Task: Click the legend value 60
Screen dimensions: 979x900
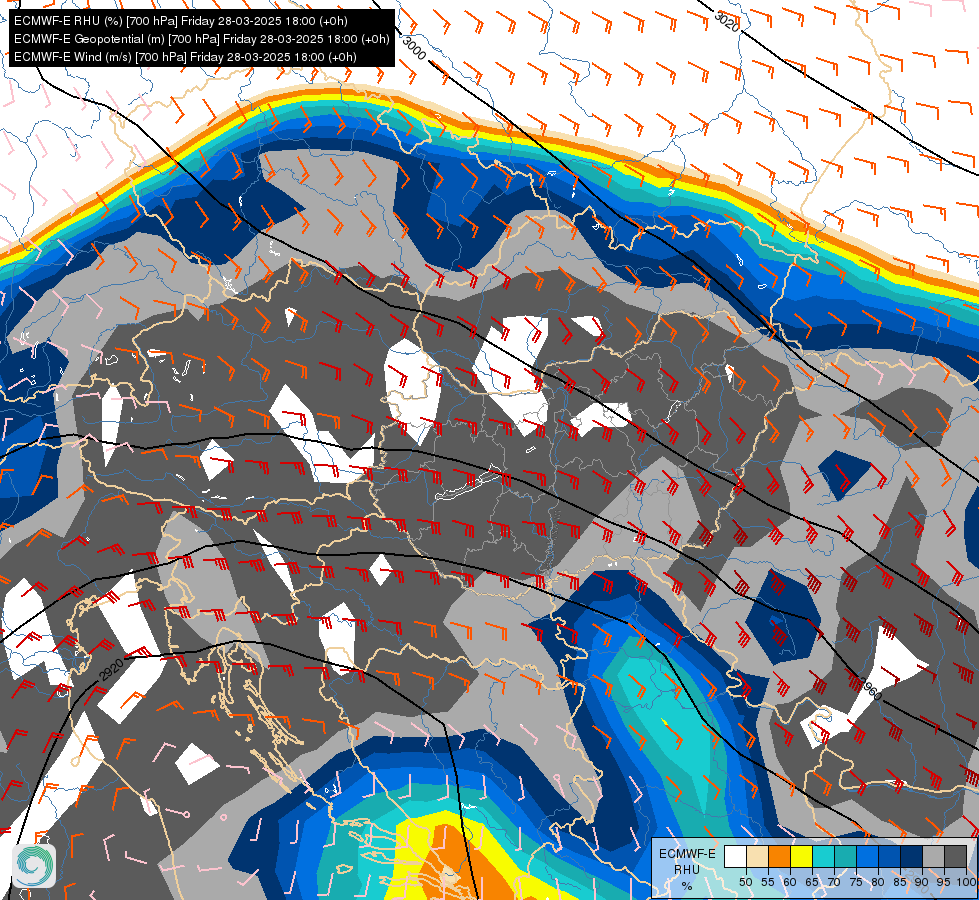Action: click(x=790, y=882)
